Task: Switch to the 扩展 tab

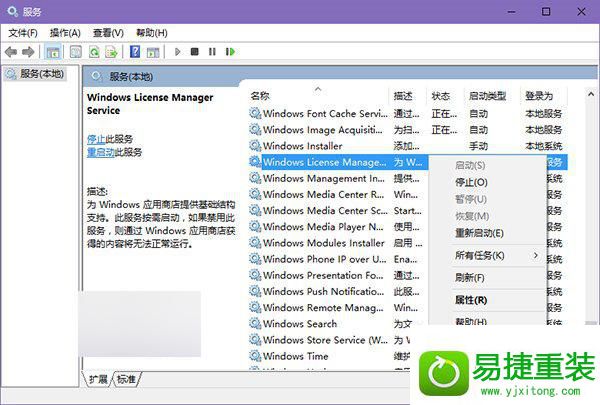Action: [98, 379]
